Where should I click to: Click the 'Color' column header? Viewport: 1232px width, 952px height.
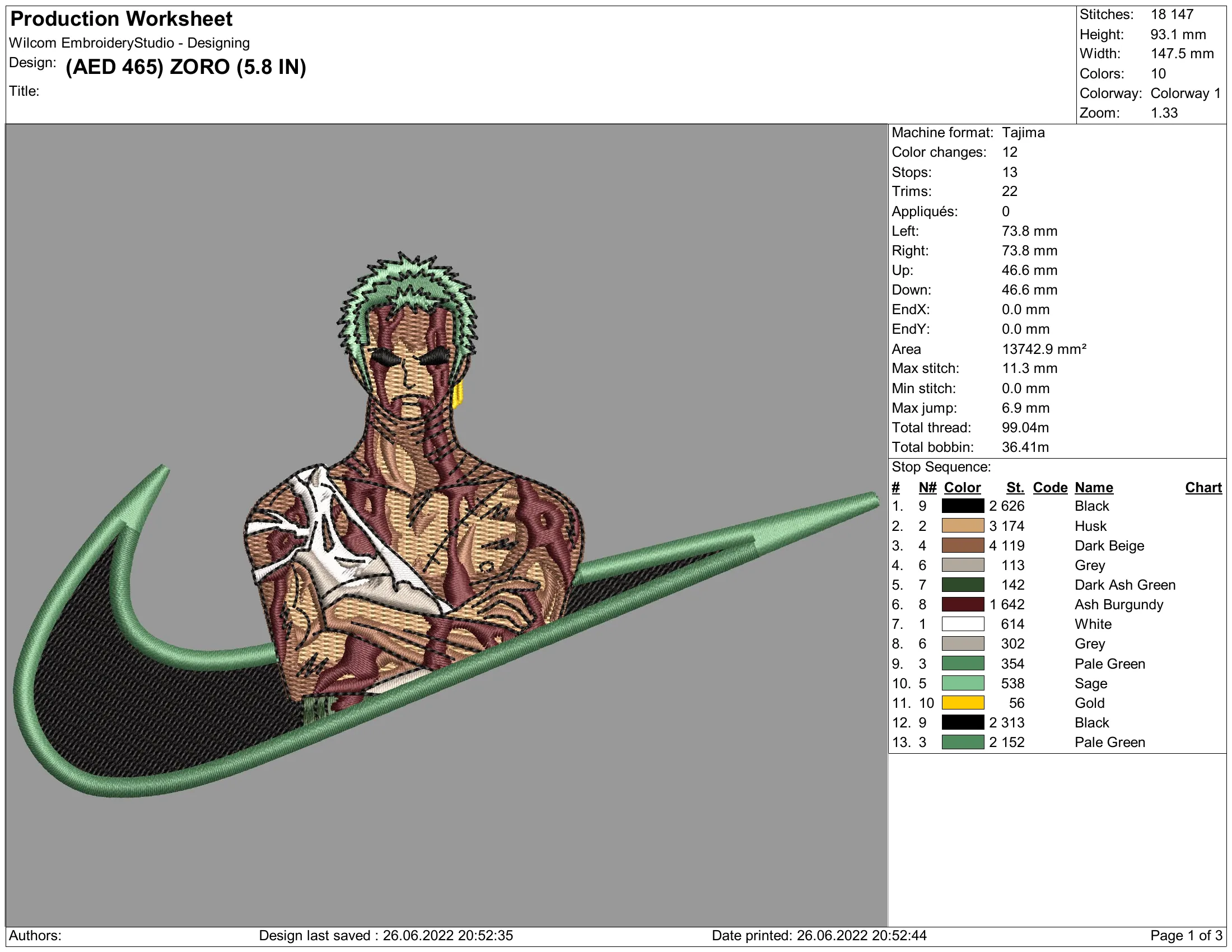pyautogui.click(x=962, y=488)
